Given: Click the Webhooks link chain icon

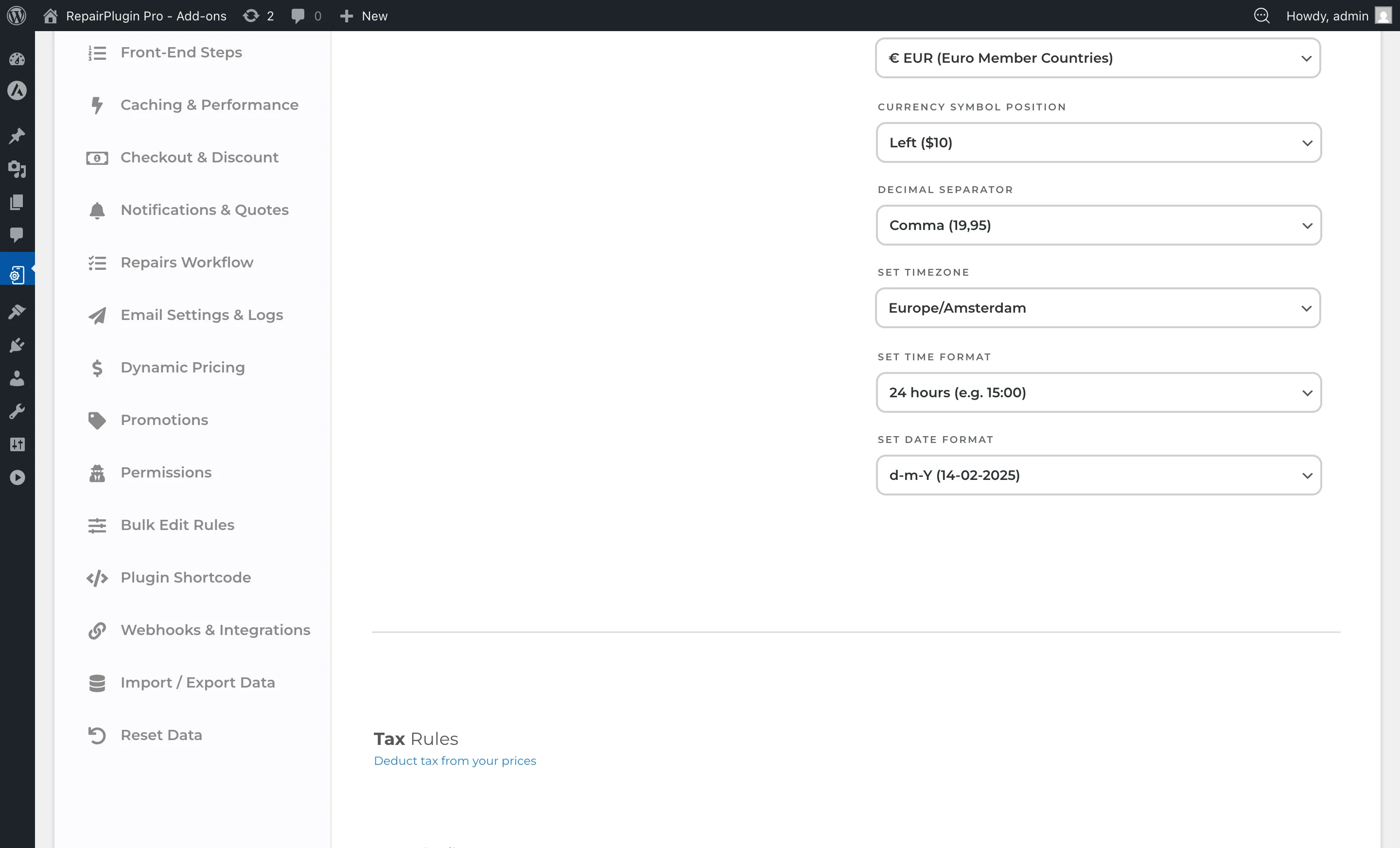Looking at the screenshot, I should tap(97, 631).
